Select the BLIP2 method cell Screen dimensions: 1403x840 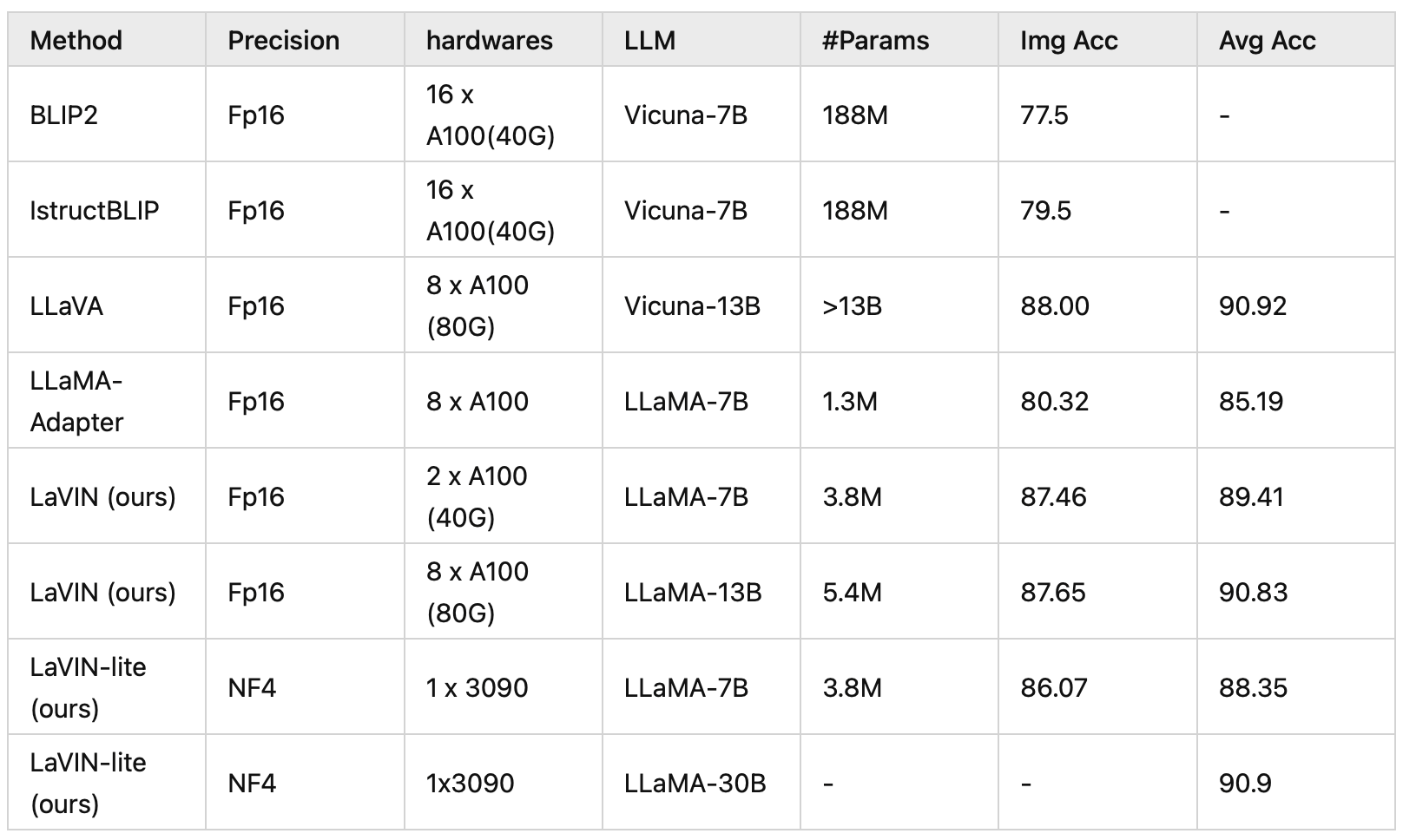(x=64, y=115)
